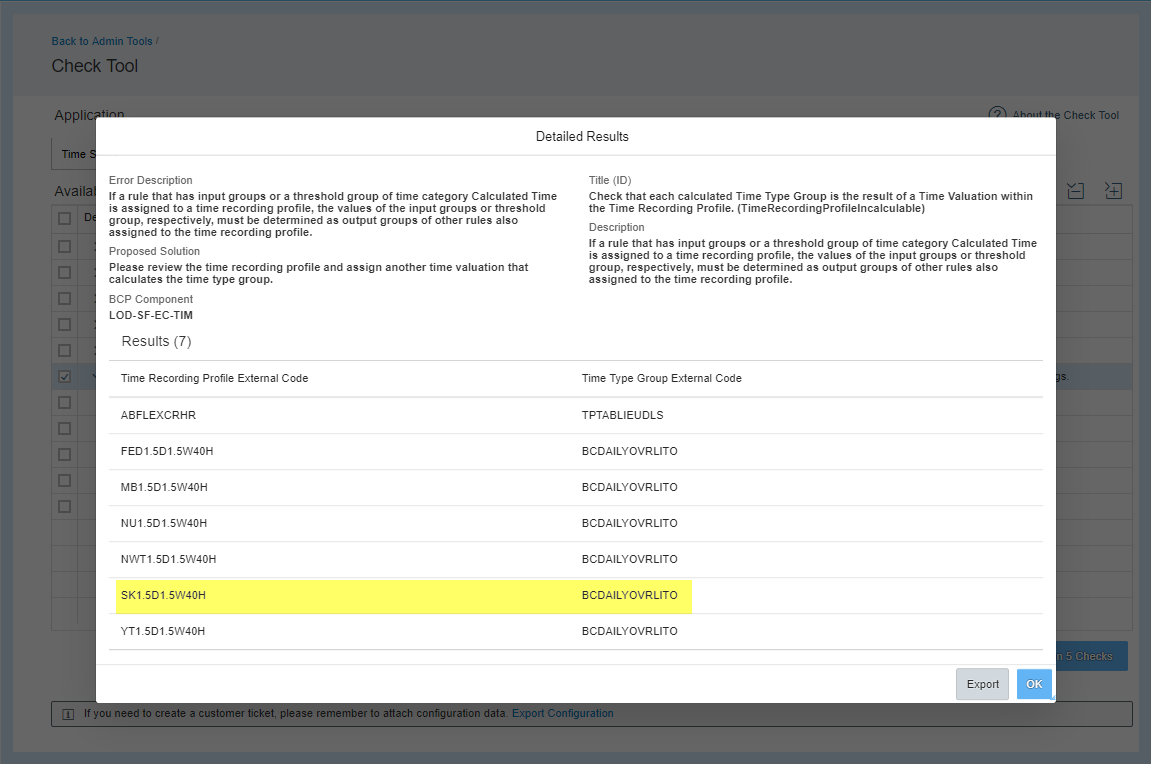Image resolution: width=1151 pixels, height=764 pixels.
Task: Click the Time Type Group External Code column header
Action: coord(661,378)
